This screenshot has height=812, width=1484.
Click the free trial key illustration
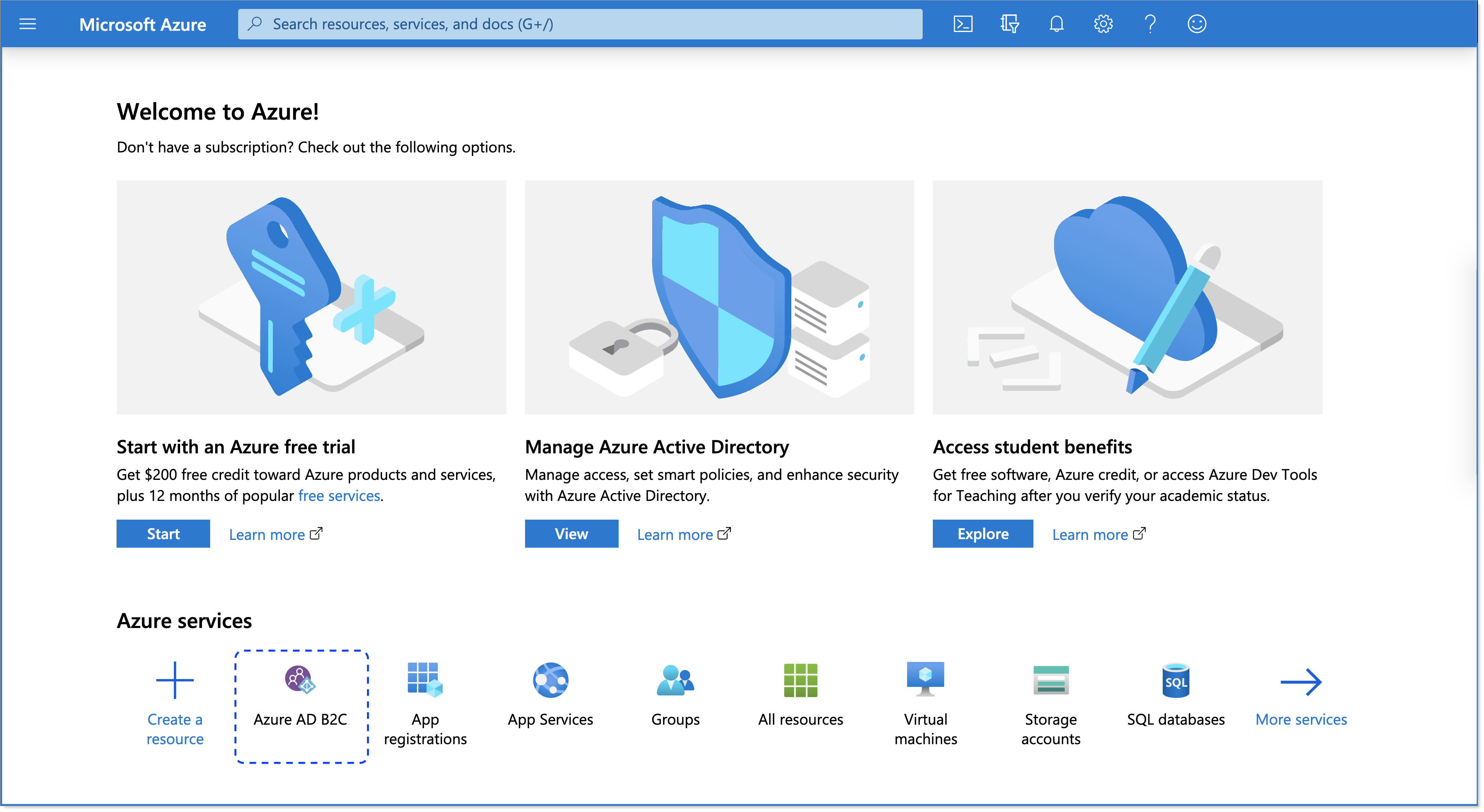click(x=311, y=297)
